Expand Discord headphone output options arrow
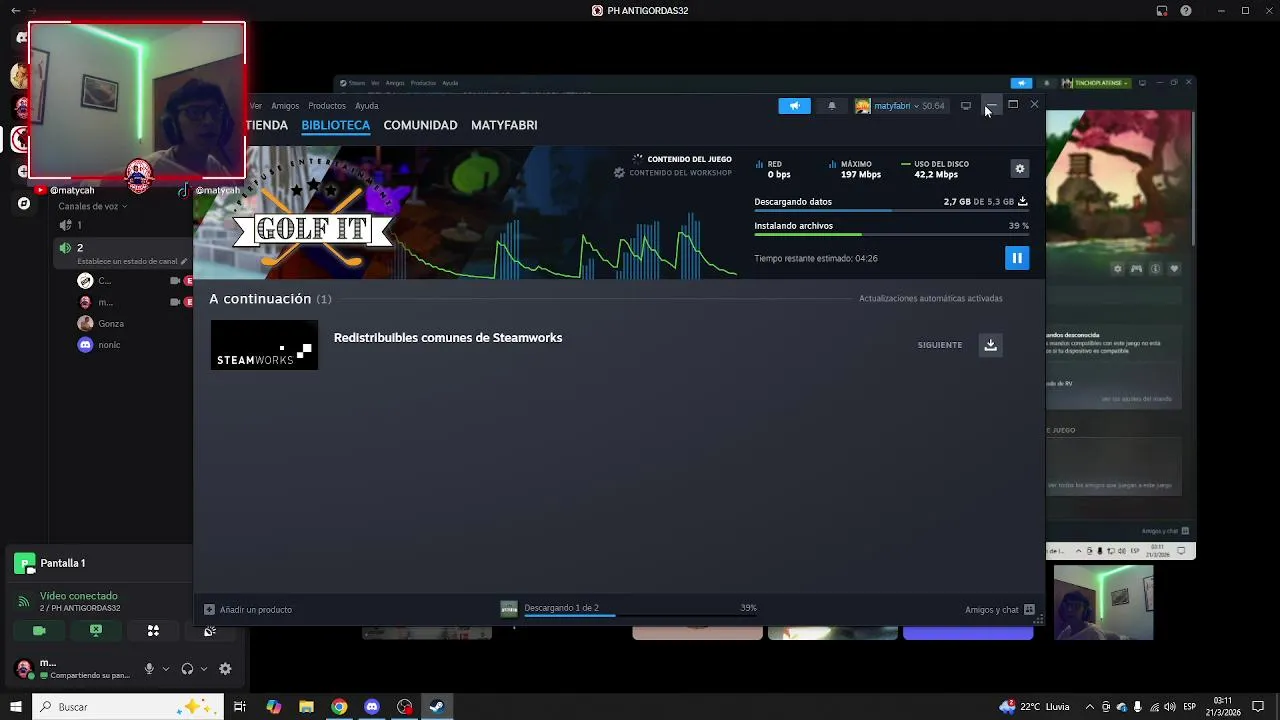This screenshot has width=1280, height=720. [x=204, y=669]
